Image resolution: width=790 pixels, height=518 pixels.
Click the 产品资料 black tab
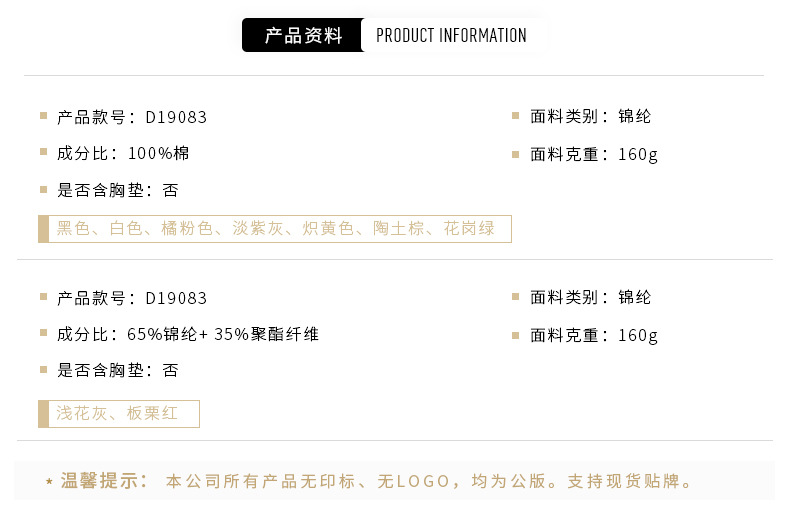302,36
